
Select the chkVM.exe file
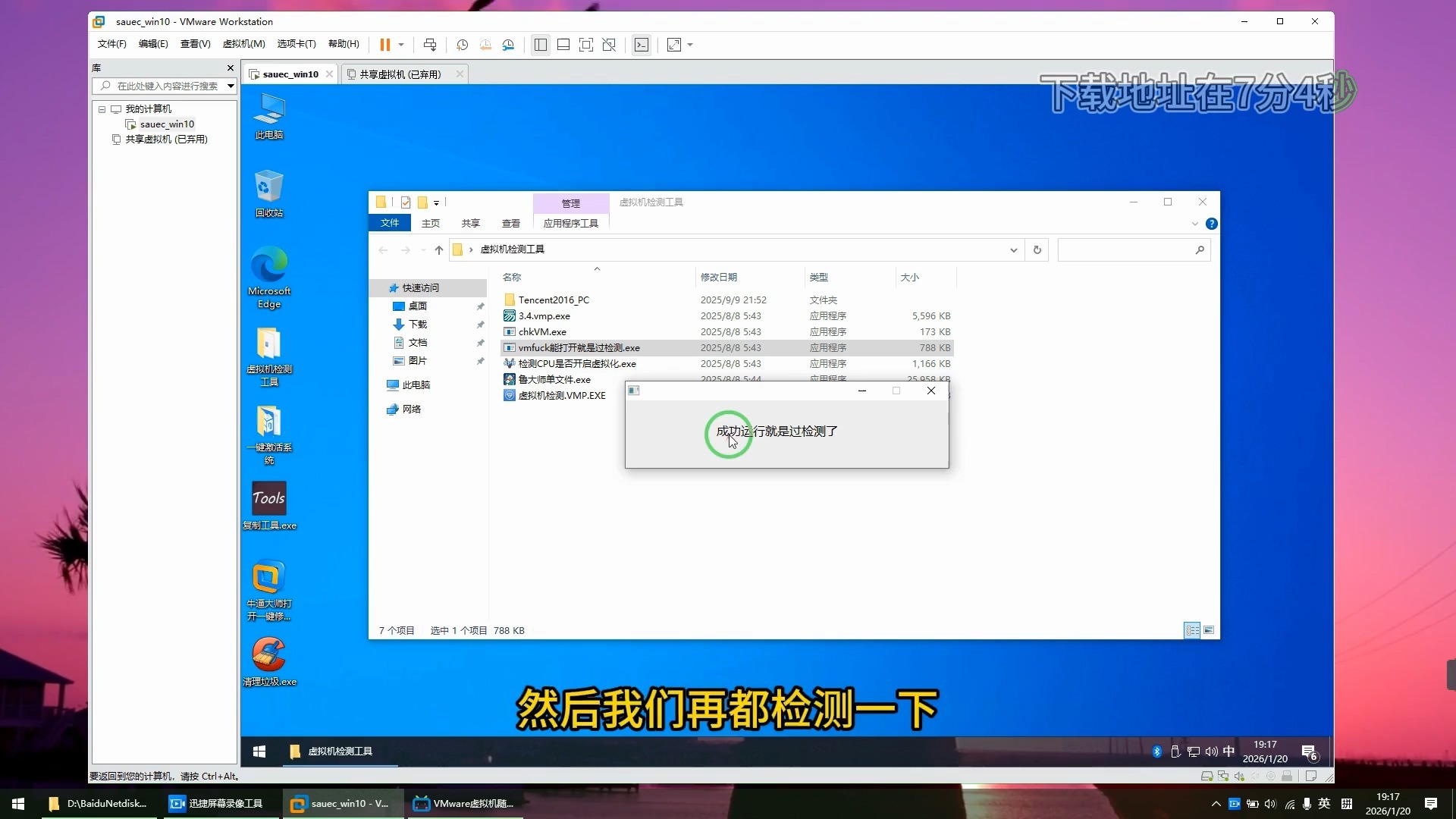pyautogui.click(x=542, y=332)
